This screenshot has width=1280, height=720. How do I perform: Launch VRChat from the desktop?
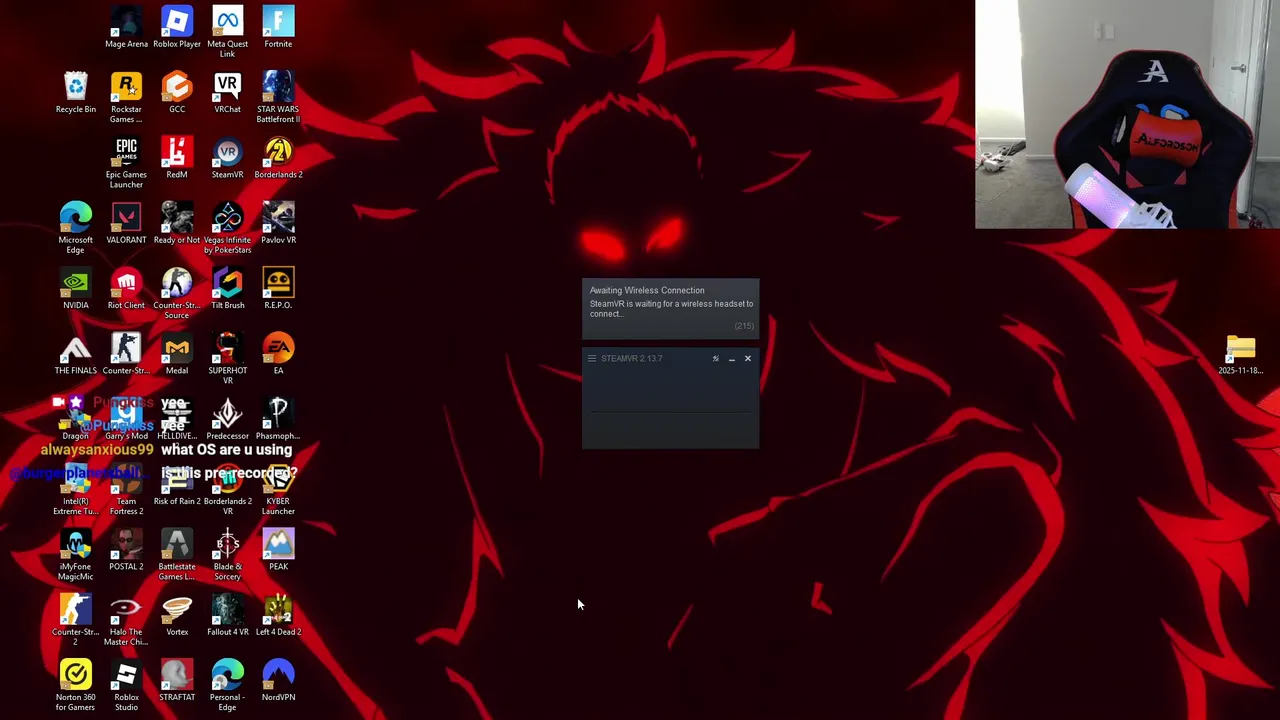pos(227,93)
